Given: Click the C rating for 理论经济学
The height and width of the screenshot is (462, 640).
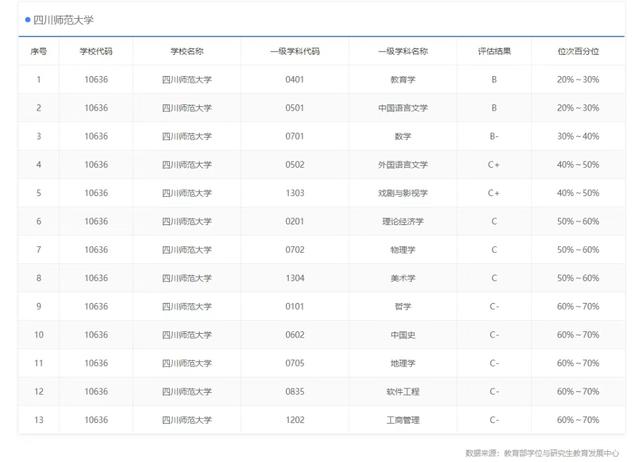Looking at the screenshot, I should pos(494,221).
